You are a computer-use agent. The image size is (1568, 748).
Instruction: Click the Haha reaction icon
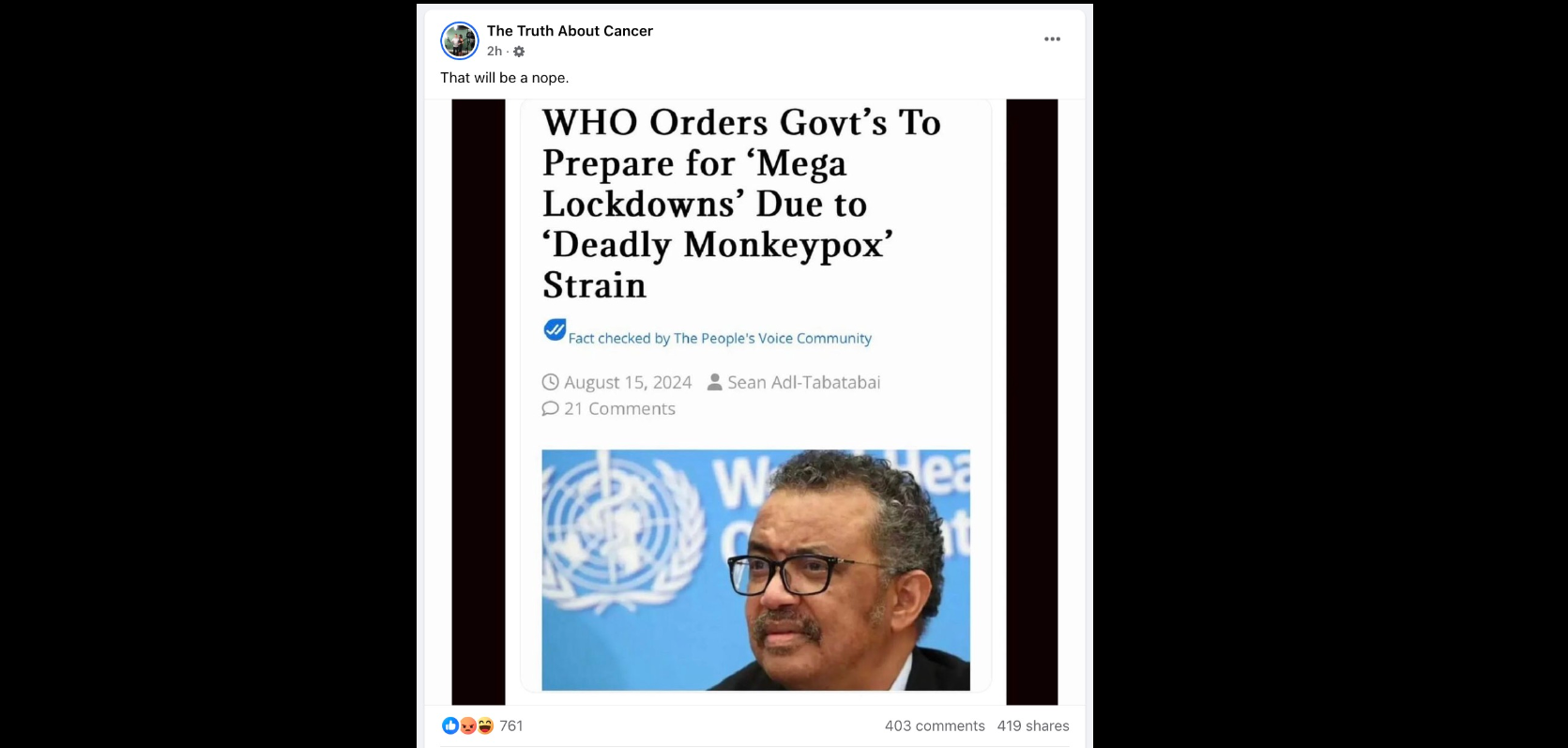click(484, 725)
